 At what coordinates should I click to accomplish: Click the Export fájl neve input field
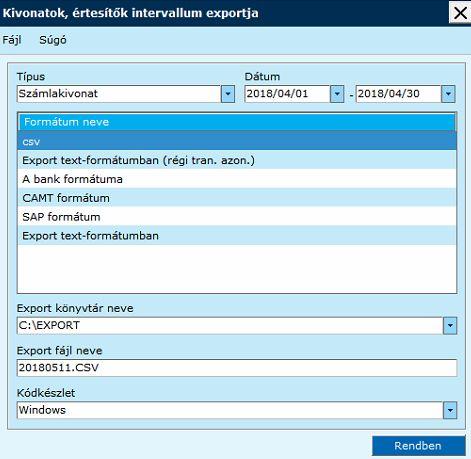pyautogui.click(x=237, y=368)
